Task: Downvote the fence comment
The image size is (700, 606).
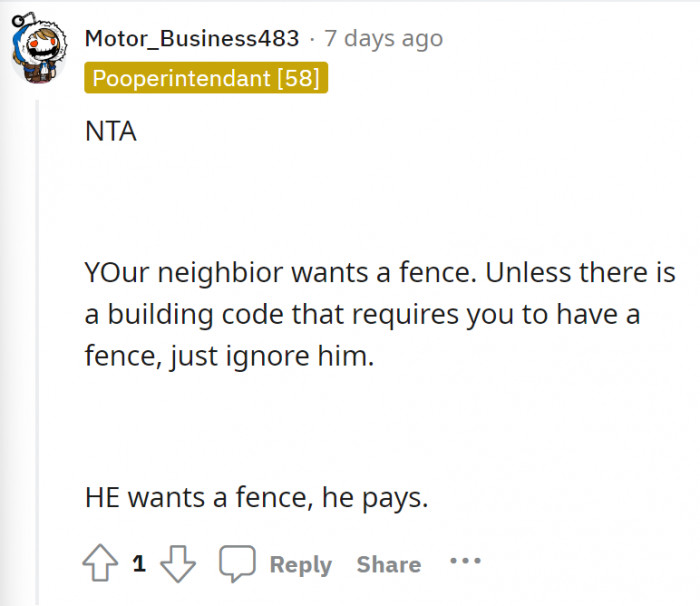Action: (x=178, y=564)
